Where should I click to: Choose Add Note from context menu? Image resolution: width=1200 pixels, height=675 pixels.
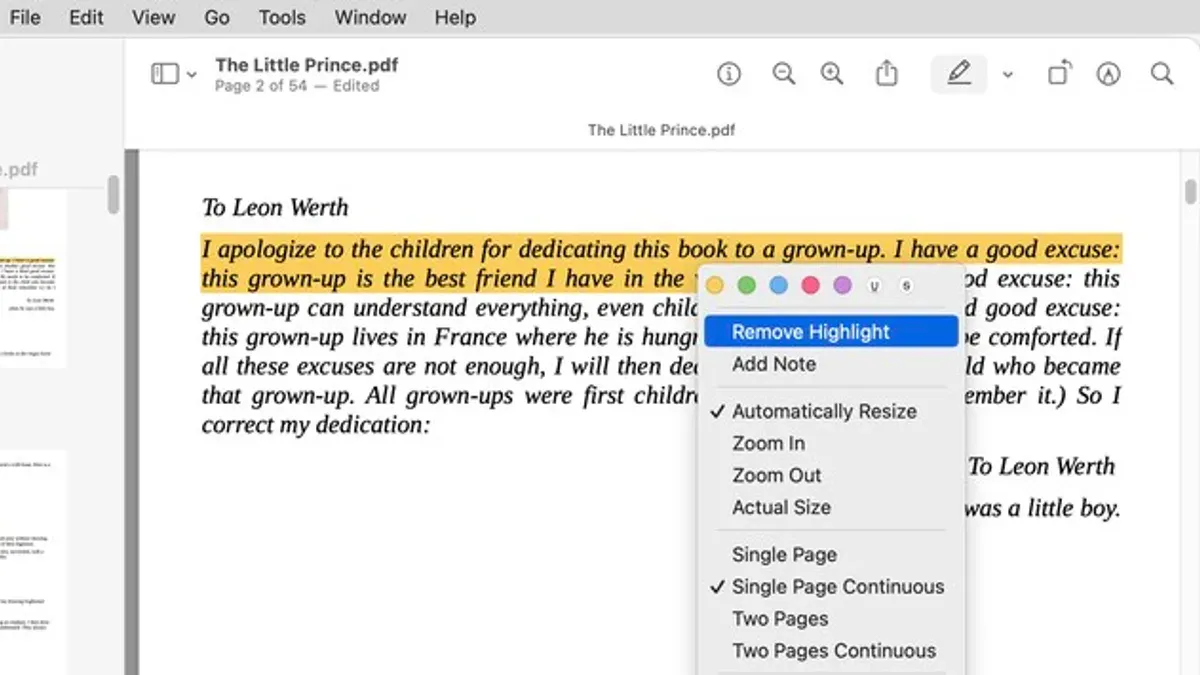tap(831, 364)
